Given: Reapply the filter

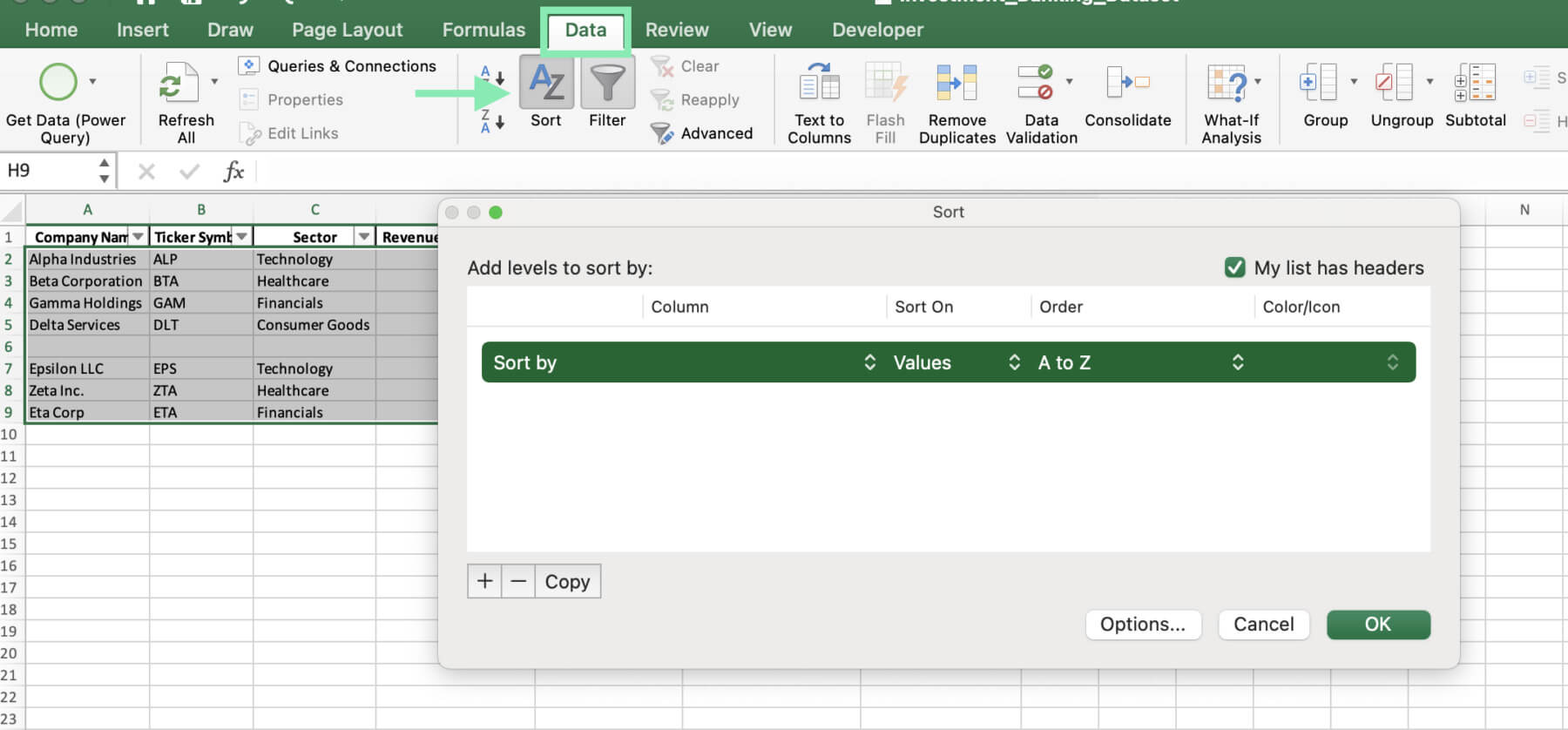Looking at the screenshot, I should point(695,99).
